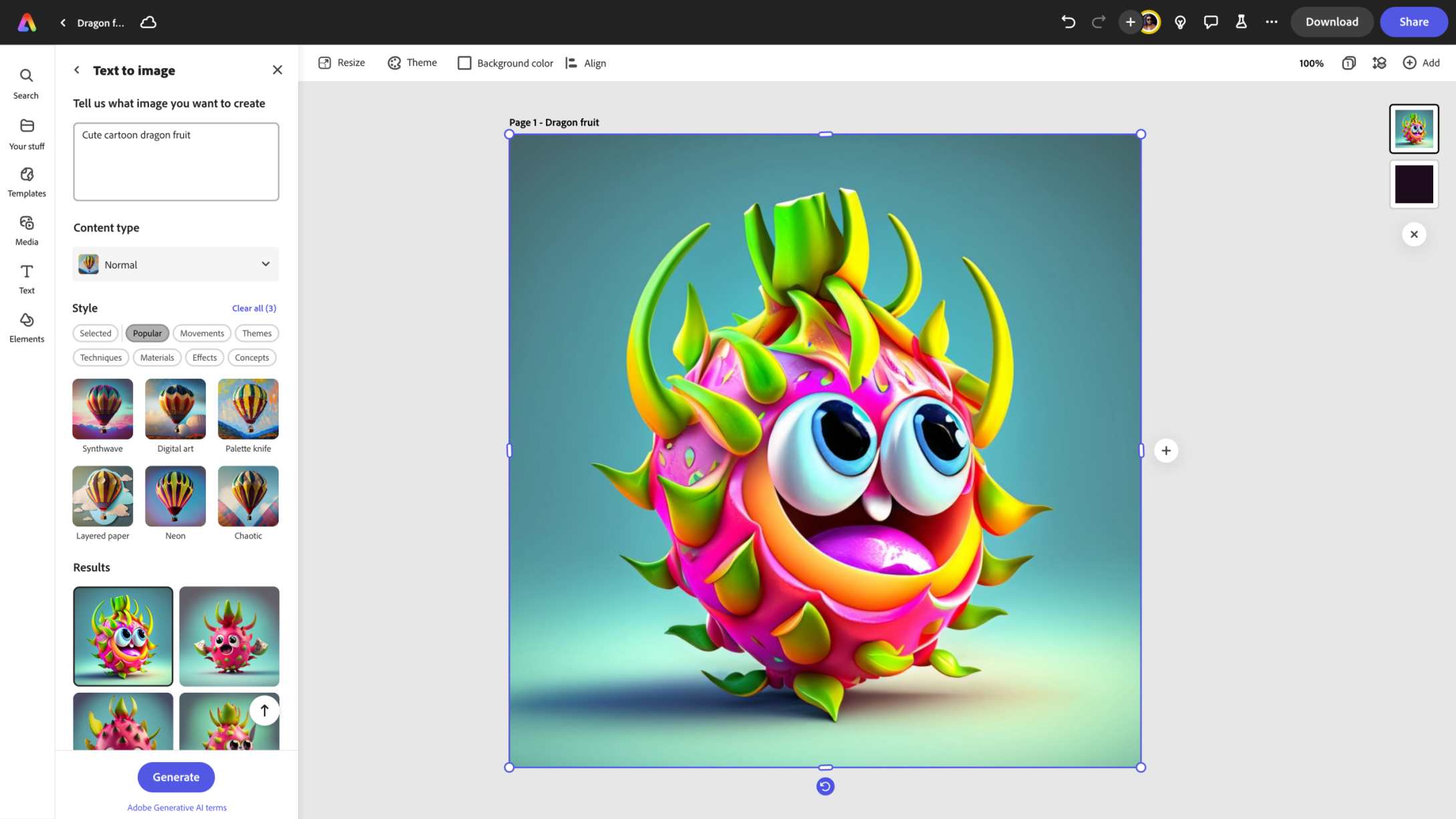Open Your stuff folder
Image resolution: width=1456 pixels, height=819 pixels.
pos(27,133)
